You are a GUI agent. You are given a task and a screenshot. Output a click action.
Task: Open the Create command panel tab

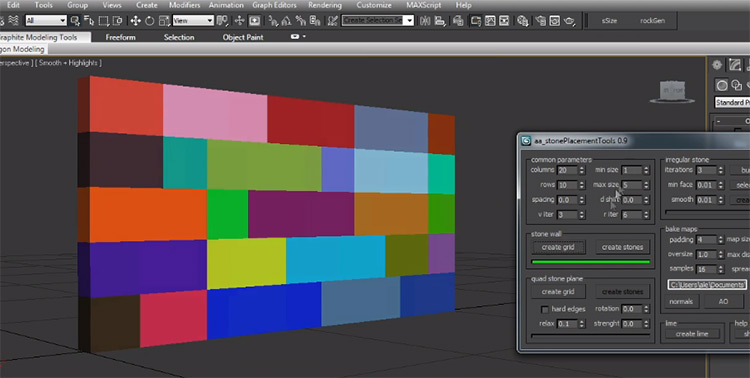click(x=717, y=65)
